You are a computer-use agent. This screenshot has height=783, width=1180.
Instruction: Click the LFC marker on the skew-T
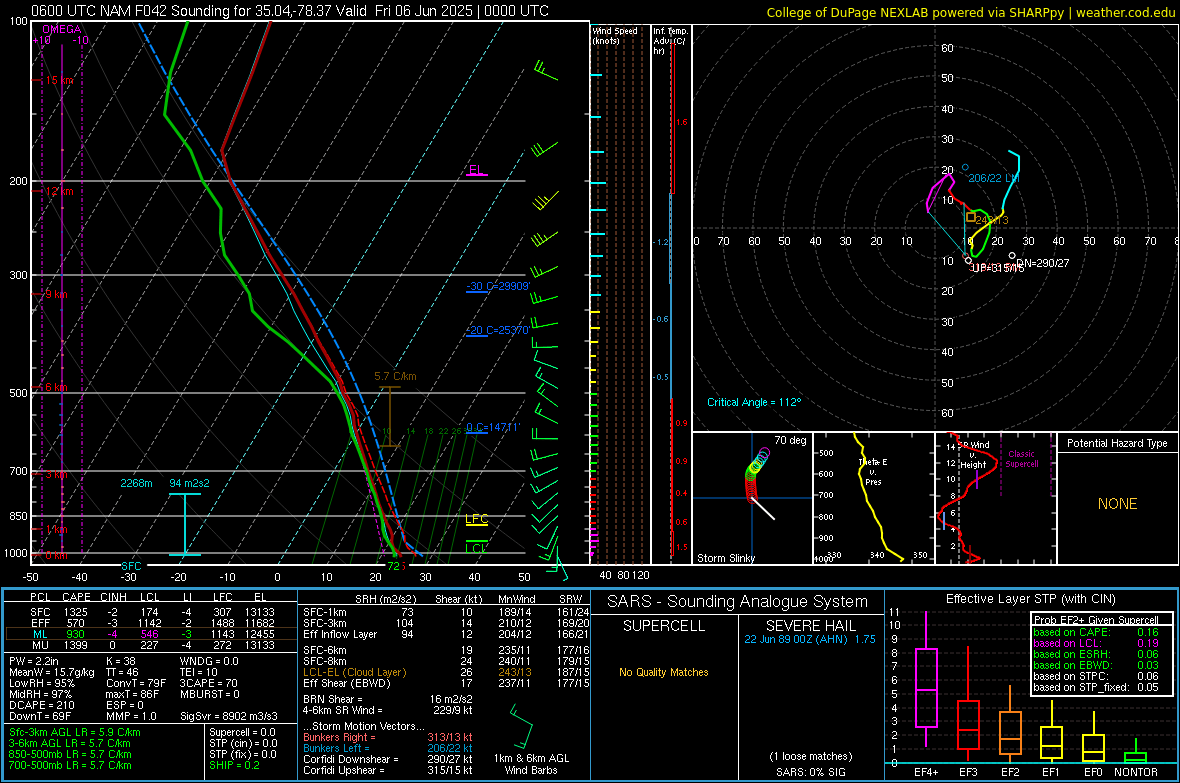[476, 519]
